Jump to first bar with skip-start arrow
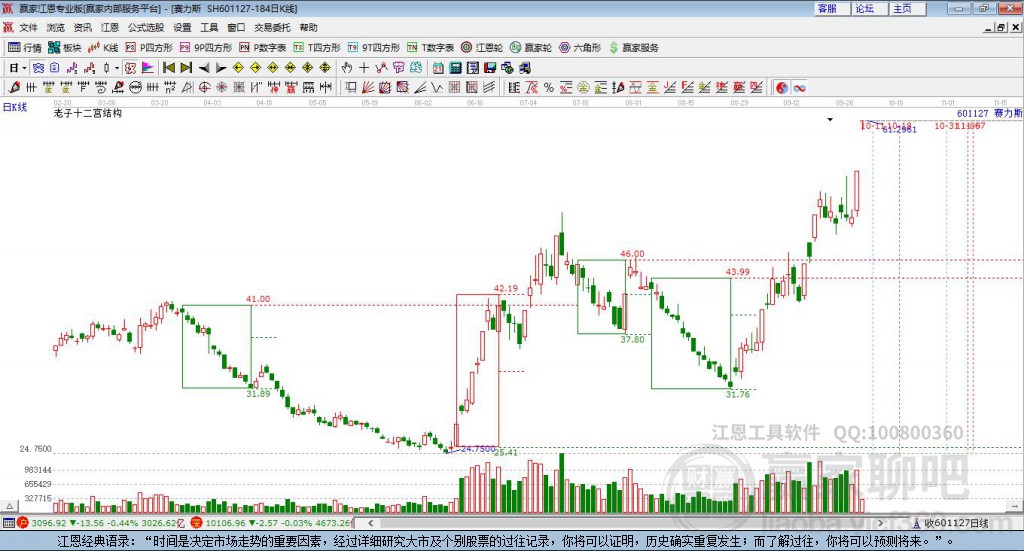Image resolution: width=1024 pixels, height=551 pixels. pyautogui.click(x=168, y=68)
